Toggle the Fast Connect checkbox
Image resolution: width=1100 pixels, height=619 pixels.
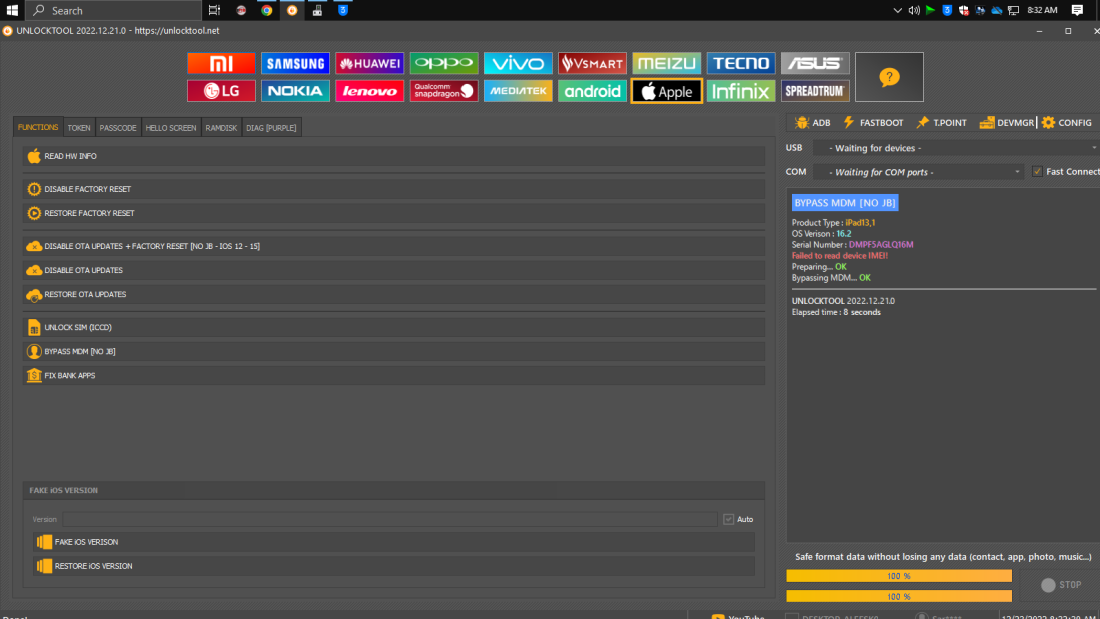pyautogui.click(x=1038, y=172)
